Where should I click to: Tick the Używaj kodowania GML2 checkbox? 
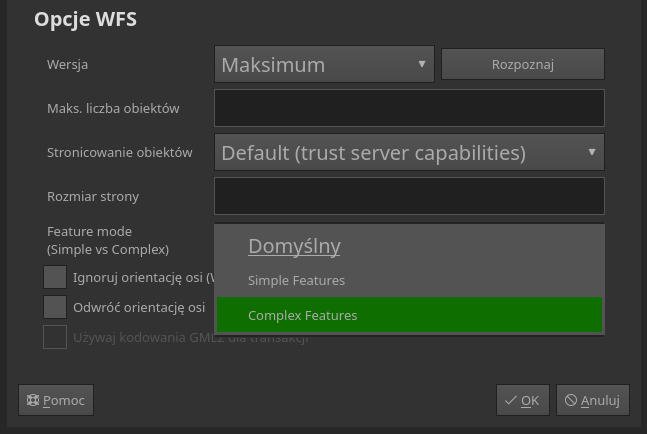55,337
